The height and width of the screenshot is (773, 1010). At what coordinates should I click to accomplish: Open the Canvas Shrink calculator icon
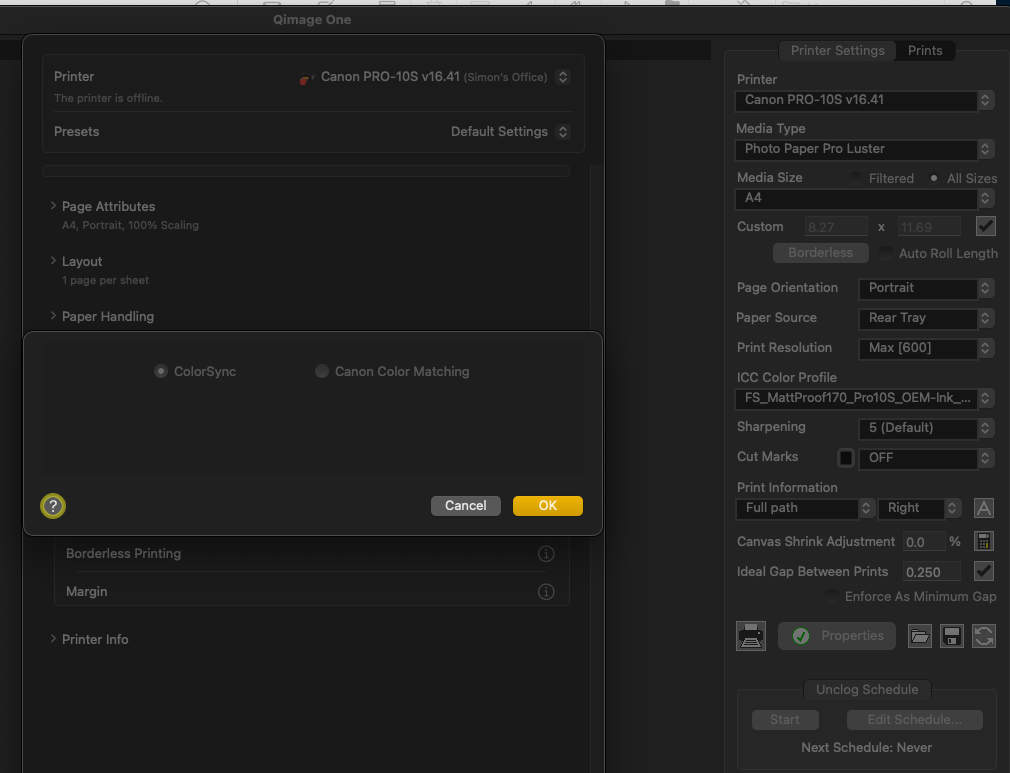[x=984, y=542]
